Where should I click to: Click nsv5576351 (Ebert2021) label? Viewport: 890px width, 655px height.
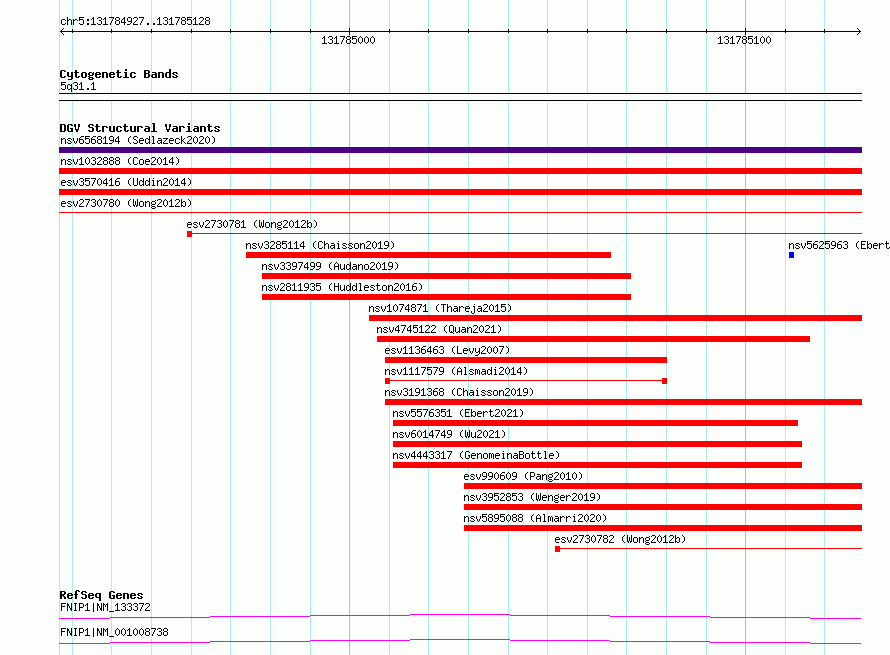point(458,413)
